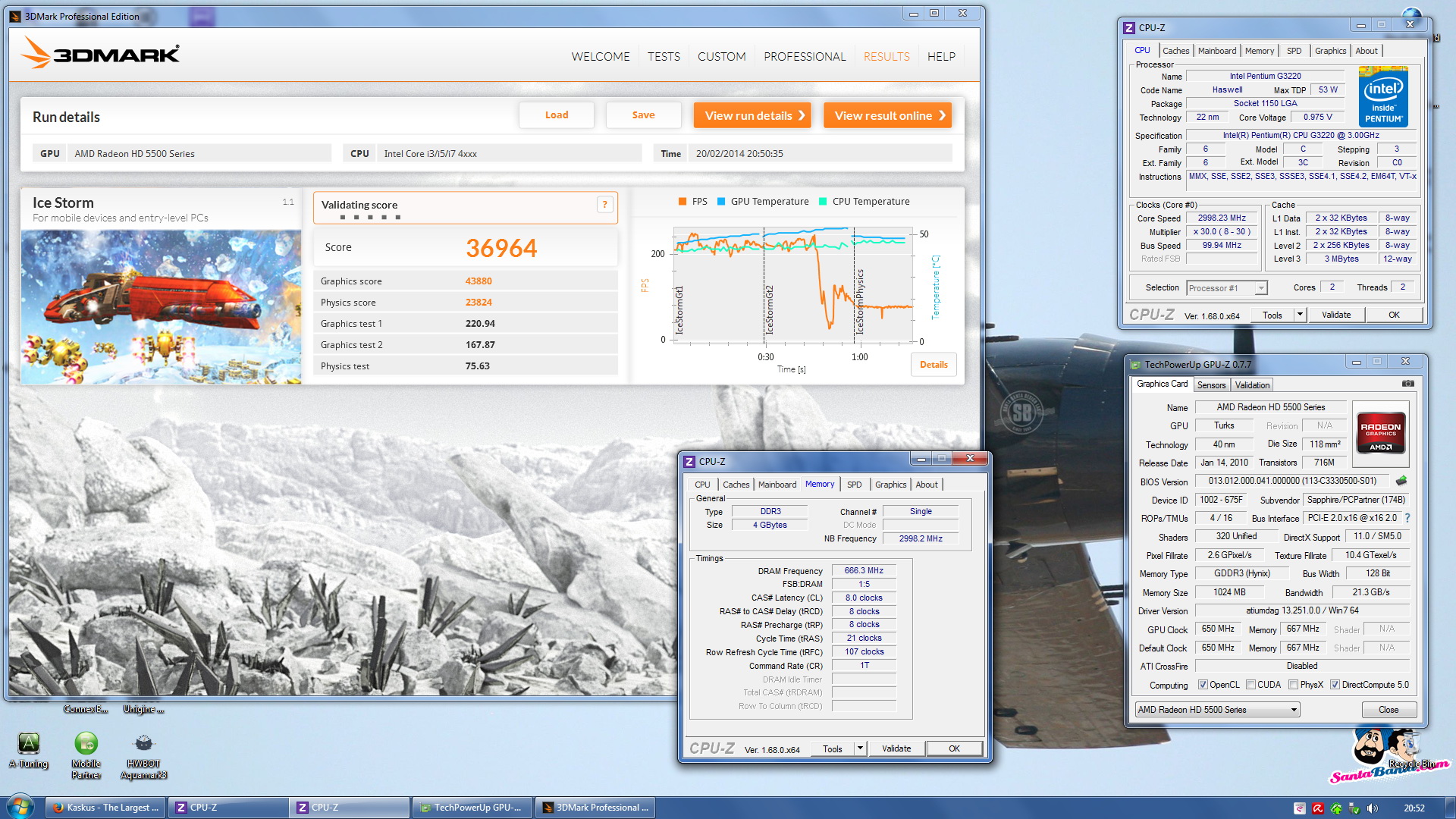Click the green arrow tray icon
This screenshot has height=819, width=1456.
pos(1336,808)
